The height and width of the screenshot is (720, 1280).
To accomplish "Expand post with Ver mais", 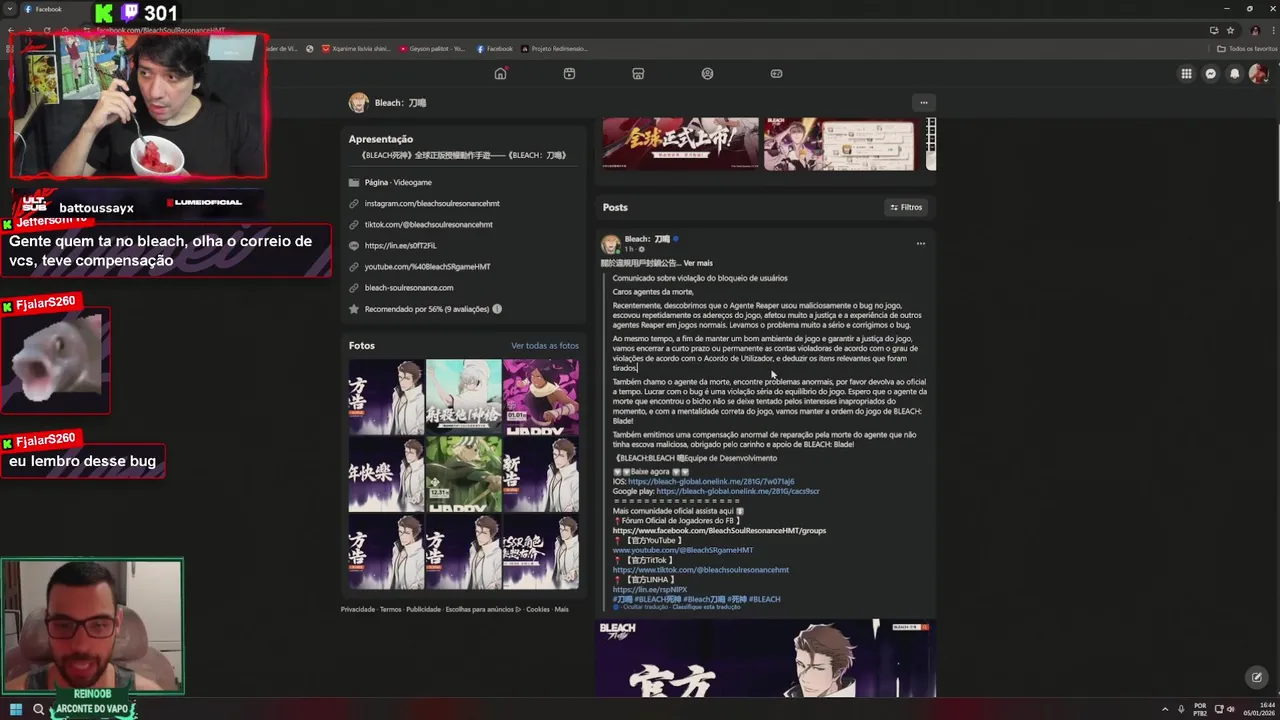I will [698, 263].
